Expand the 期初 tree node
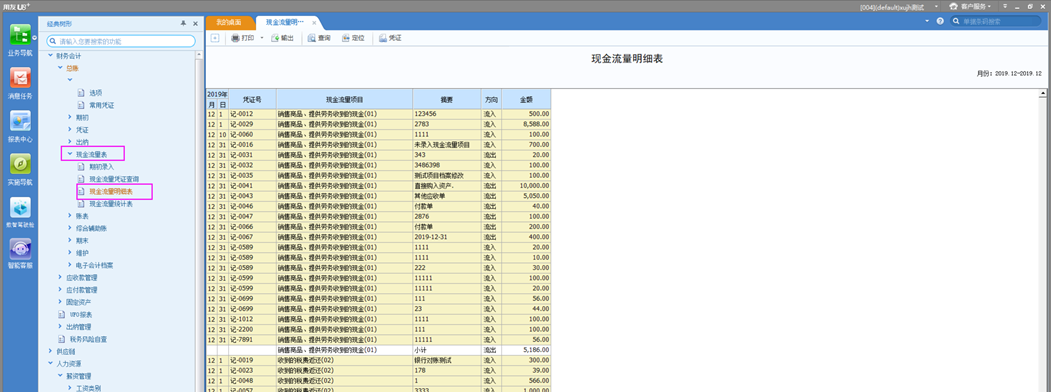1051x392 pixels. tap(69, 117)
